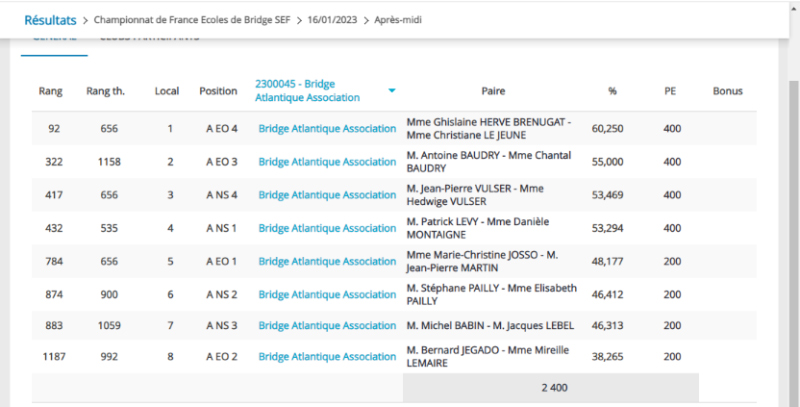
Task: Click percentage value 60,250
Action: (x=607, y=129)
